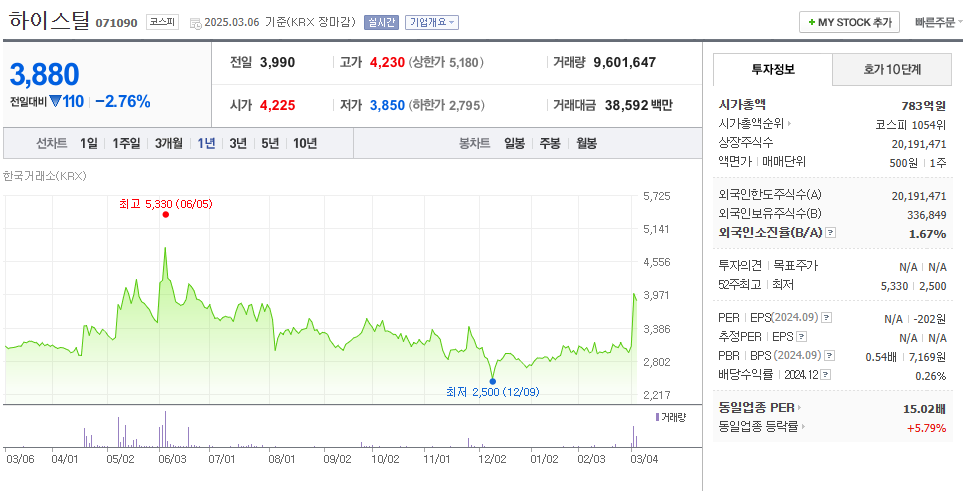Click the 코스피 1054위 ranking text
971x491 pixels.
[x=911, y=125]
